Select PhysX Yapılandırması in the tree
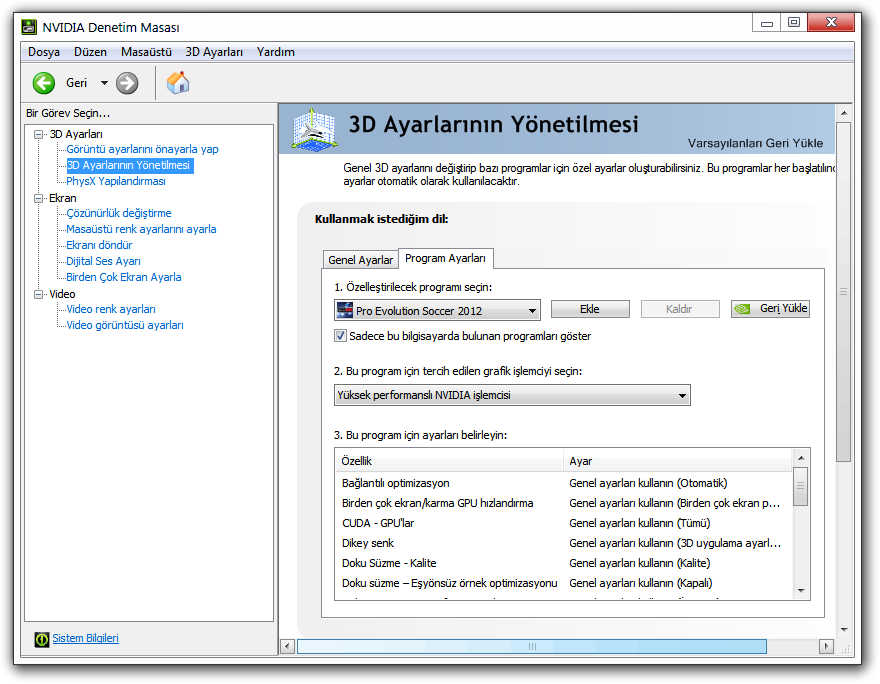Screen dimensions: 880x684 (115, 181)
